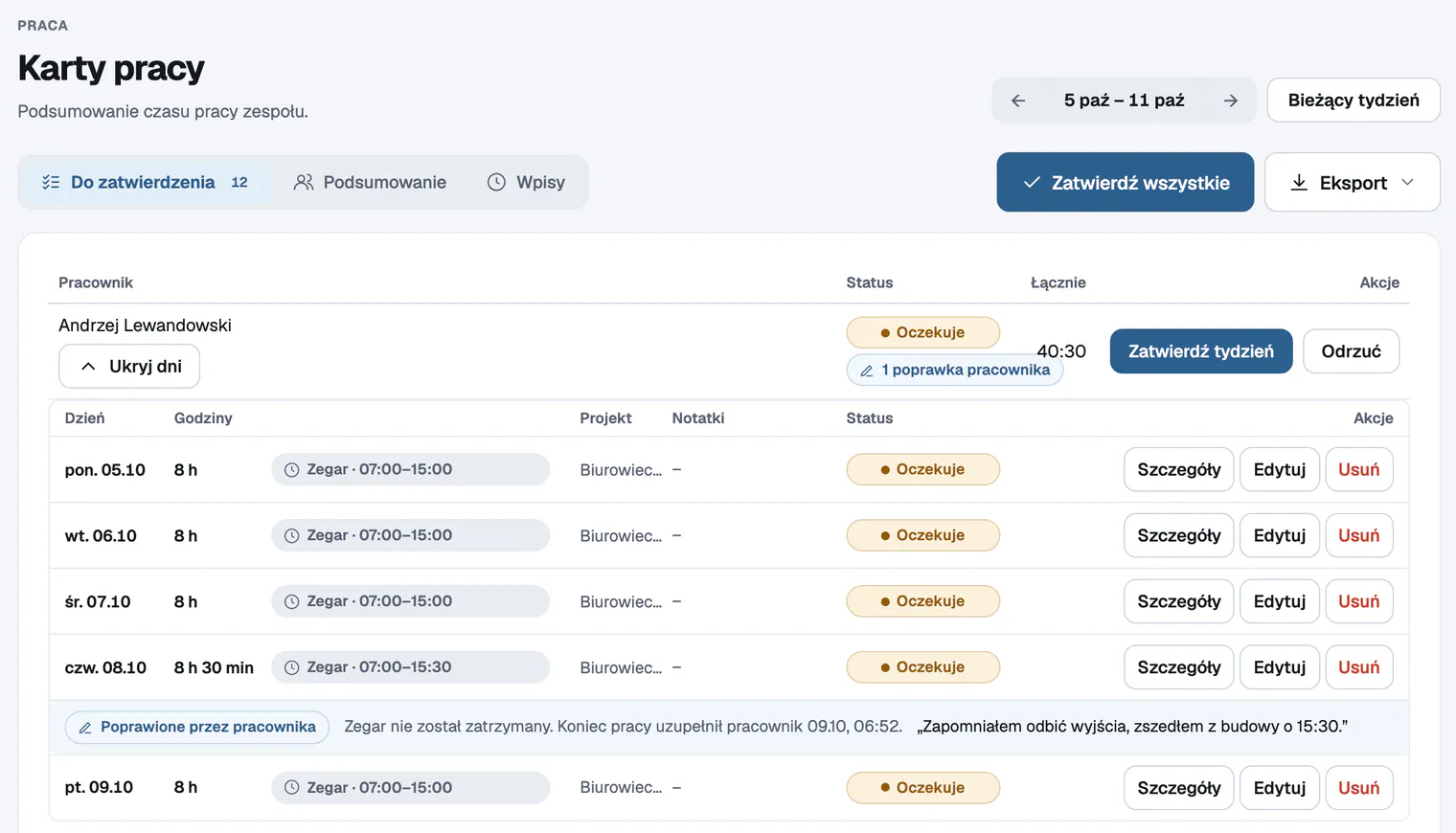Delete pon. 05.10 entry with Usuń
Image resolution: width=1456 pixels, height=833 pixels.
[1359, 470]
